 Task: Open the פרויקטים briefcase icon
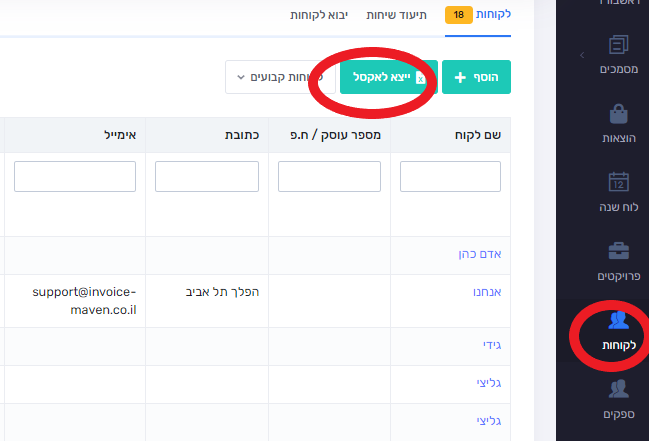coord(618,250)
